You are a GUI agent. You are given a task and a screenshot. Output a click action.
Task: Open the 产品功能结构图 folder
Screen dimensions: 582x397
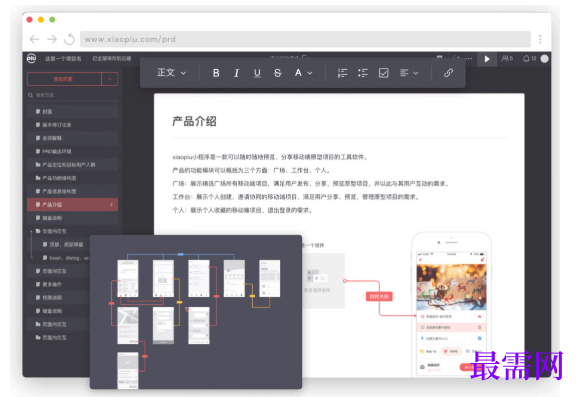pos(72,178)
